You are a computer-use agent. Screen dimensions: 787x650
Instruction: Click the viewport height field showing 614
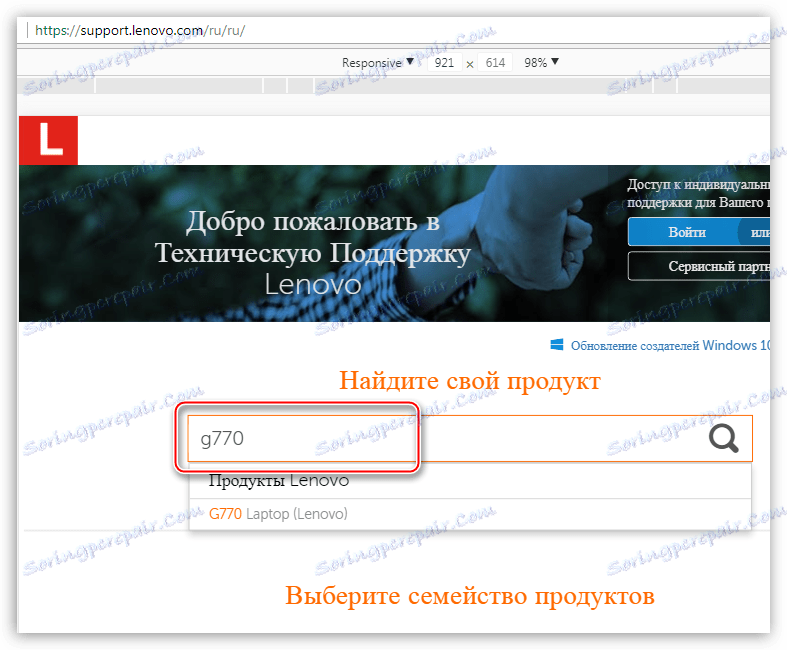pos(495,63)
